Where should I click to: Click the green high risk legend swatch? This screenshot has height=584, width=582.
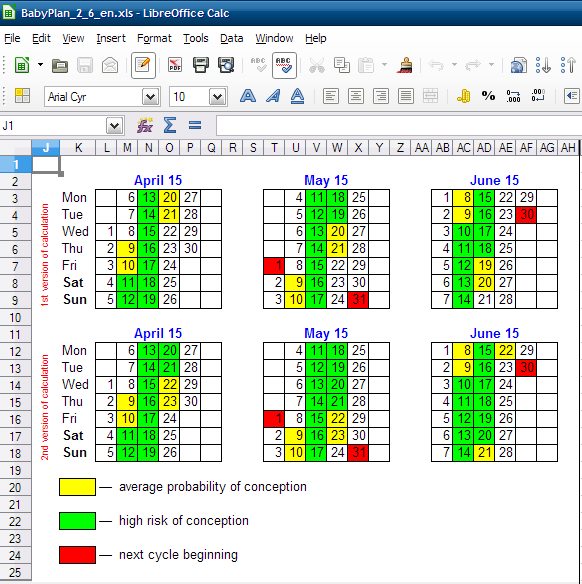pos(77,521)
